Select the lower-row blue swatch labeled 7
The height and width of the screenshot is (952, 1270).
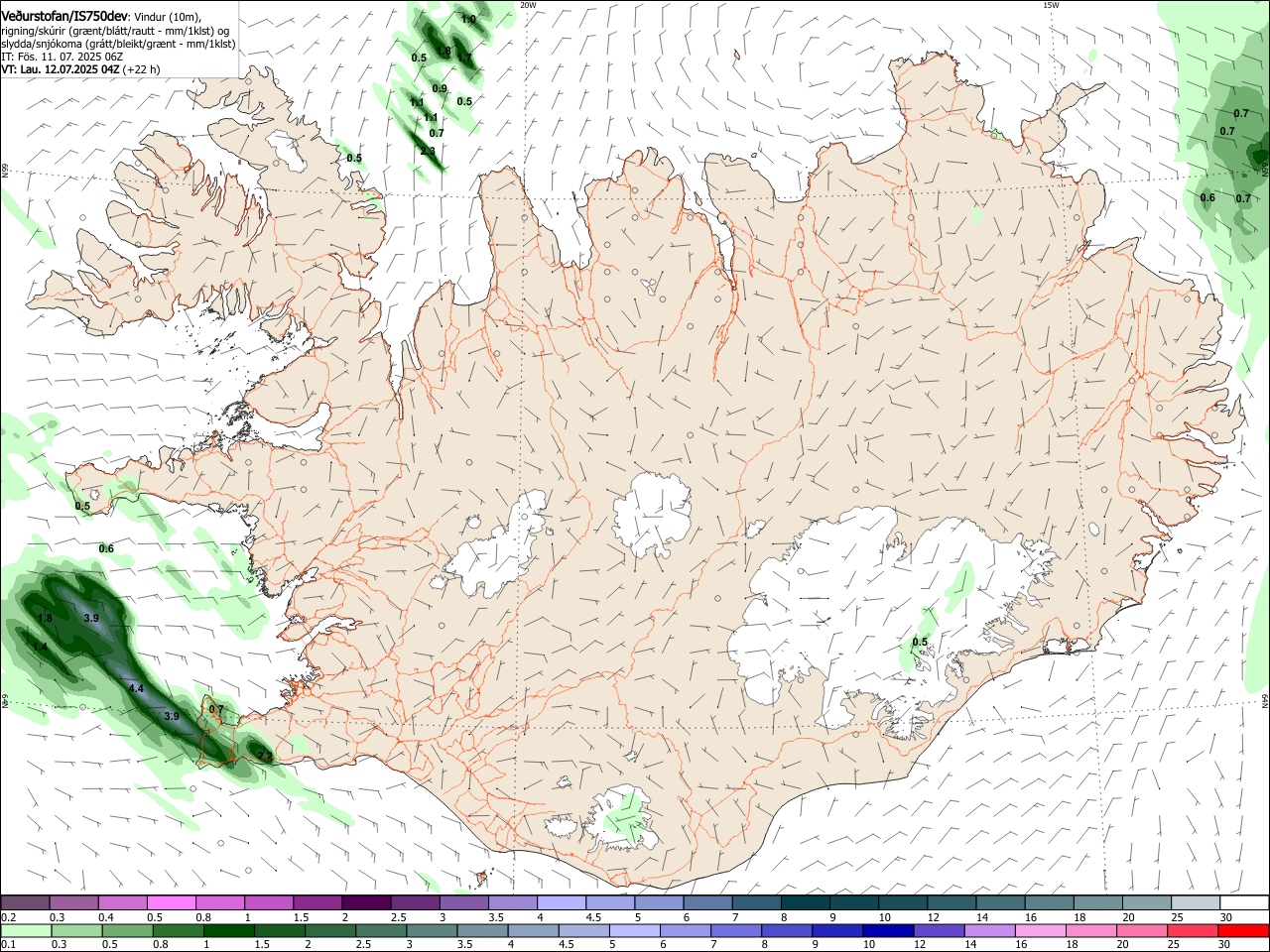click(734, 930)
